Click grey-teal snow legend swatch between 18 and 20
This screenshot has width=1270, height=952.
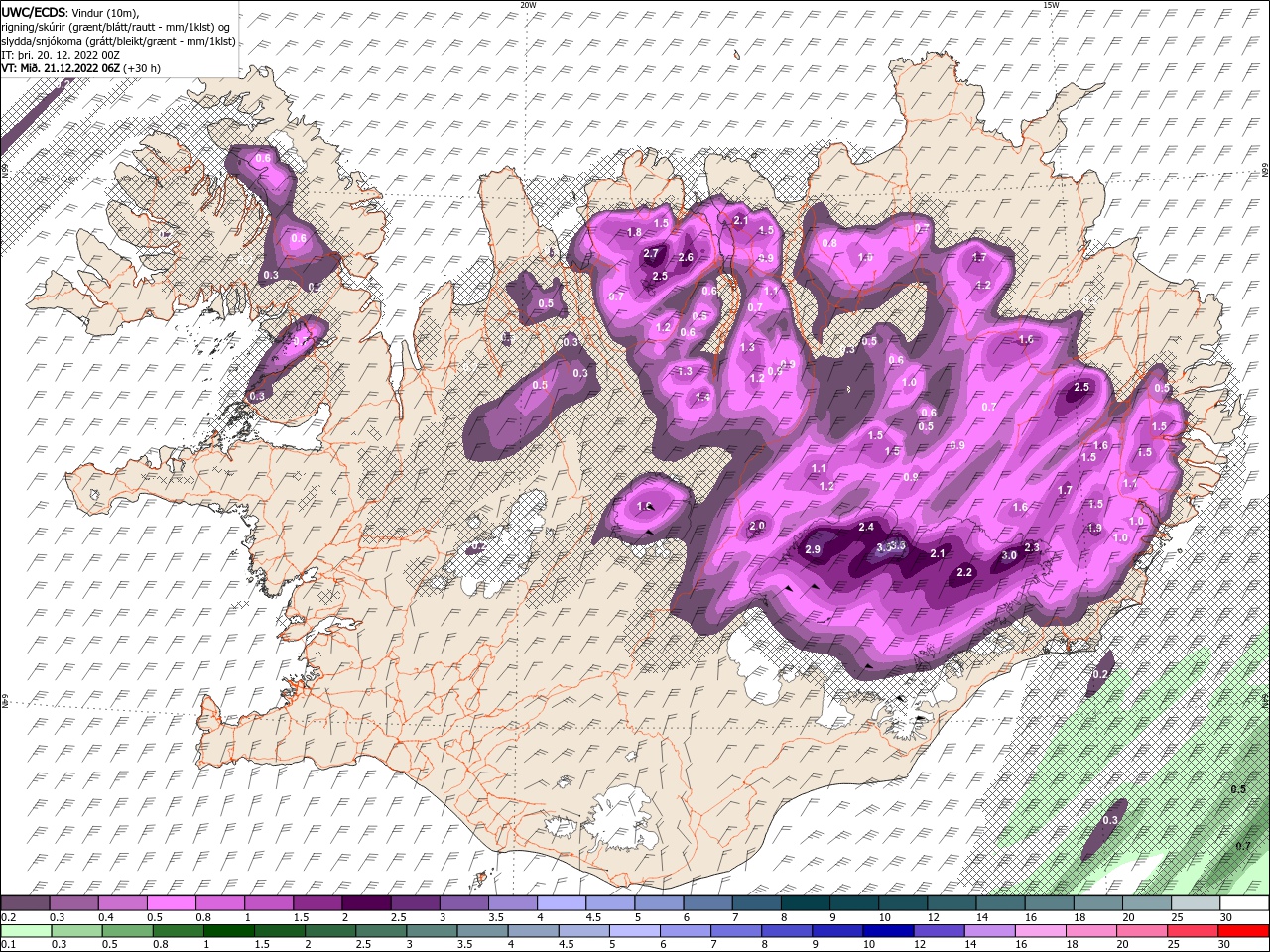point(1096,903)
